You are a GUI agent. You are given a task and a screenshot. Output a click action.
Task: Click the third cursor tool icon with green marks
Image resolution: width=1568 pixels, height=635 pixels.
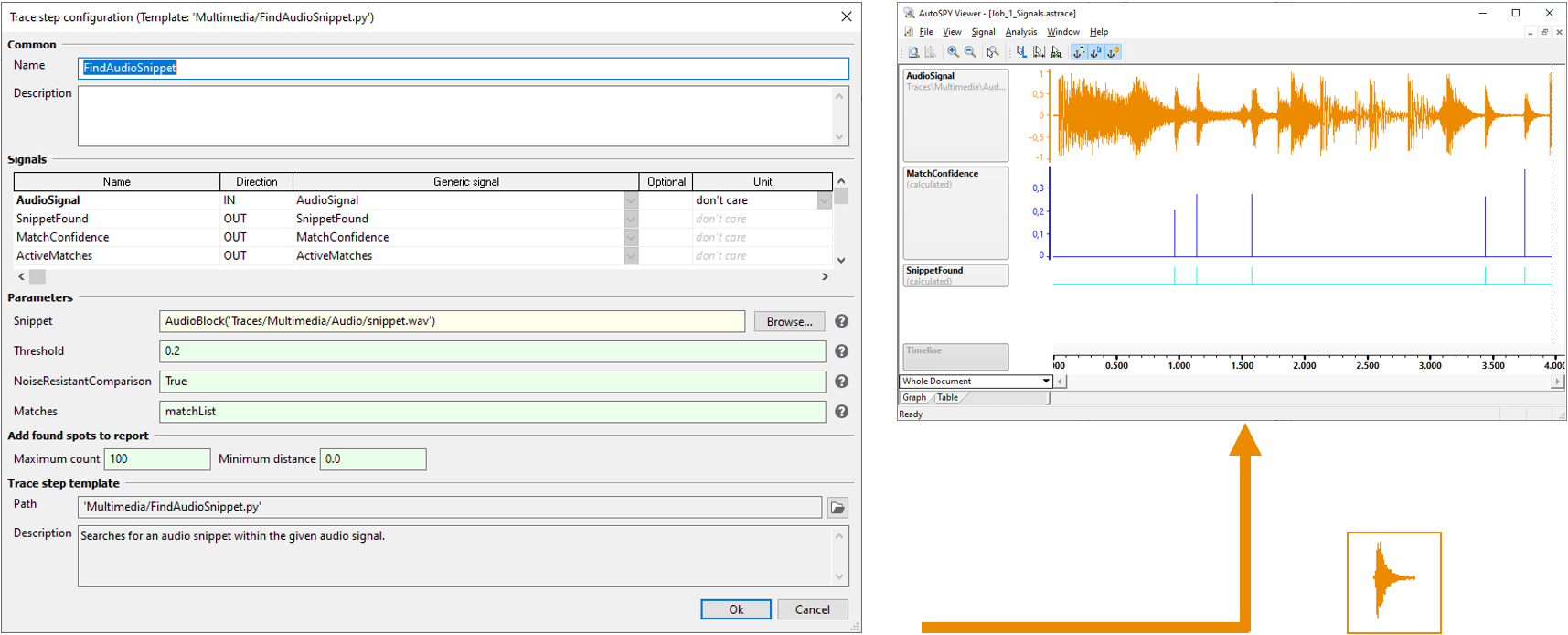pyautogui.click(x=1056, y=52)
